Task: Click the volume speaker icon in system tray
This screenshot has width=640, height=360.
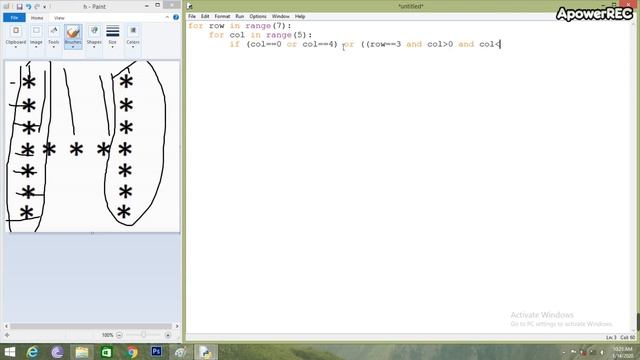Action: (x=601, y=352)
